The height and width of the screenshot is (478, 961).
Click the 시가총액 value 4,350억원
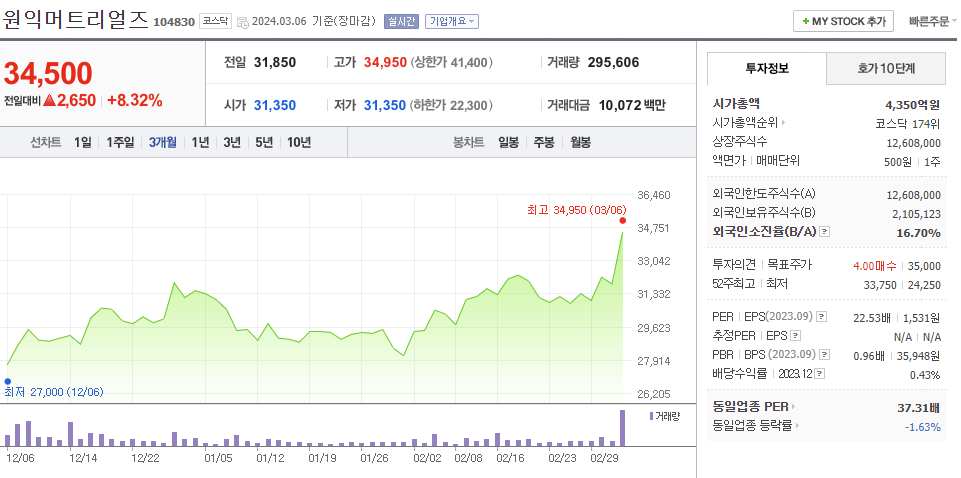(913, 104)
